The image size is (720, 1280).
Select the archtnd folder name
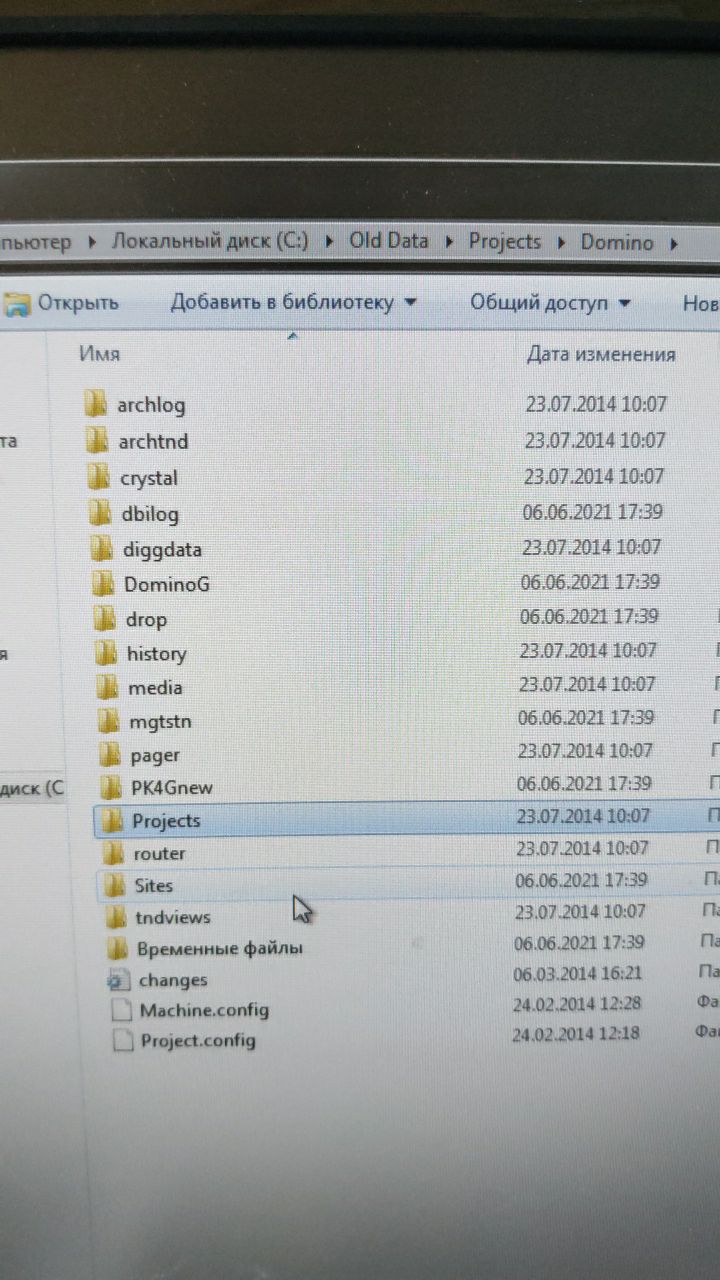pyautogui.click(x=153, y=441)
